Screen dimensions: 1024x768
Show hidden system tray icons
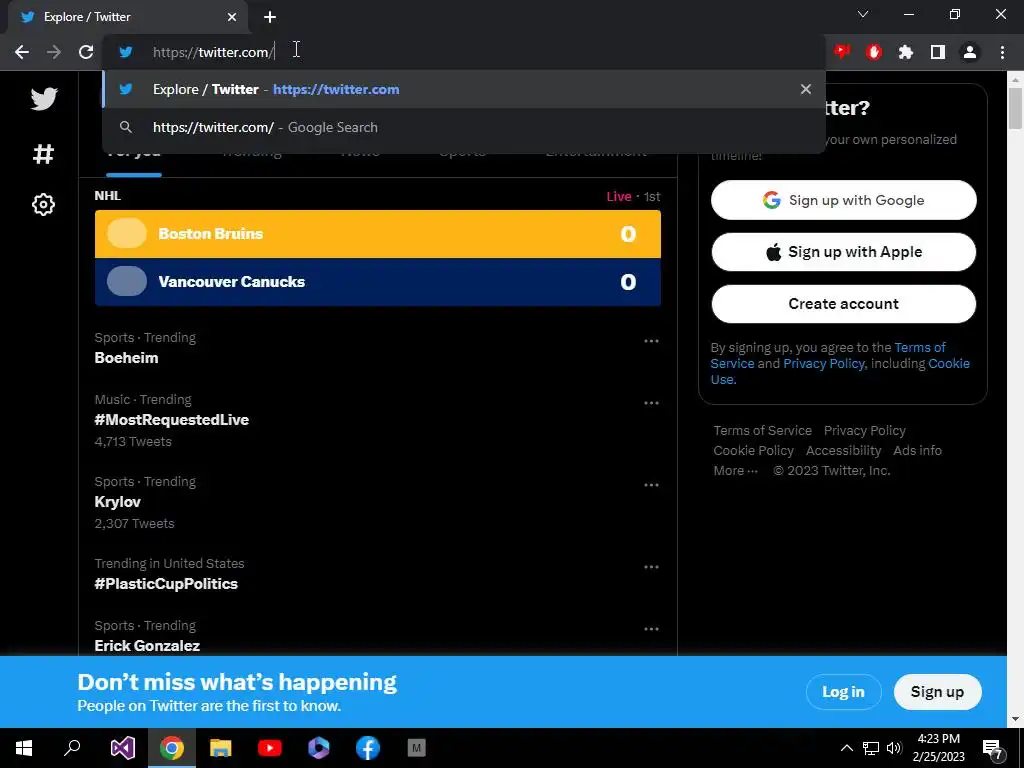click(846, 748)
